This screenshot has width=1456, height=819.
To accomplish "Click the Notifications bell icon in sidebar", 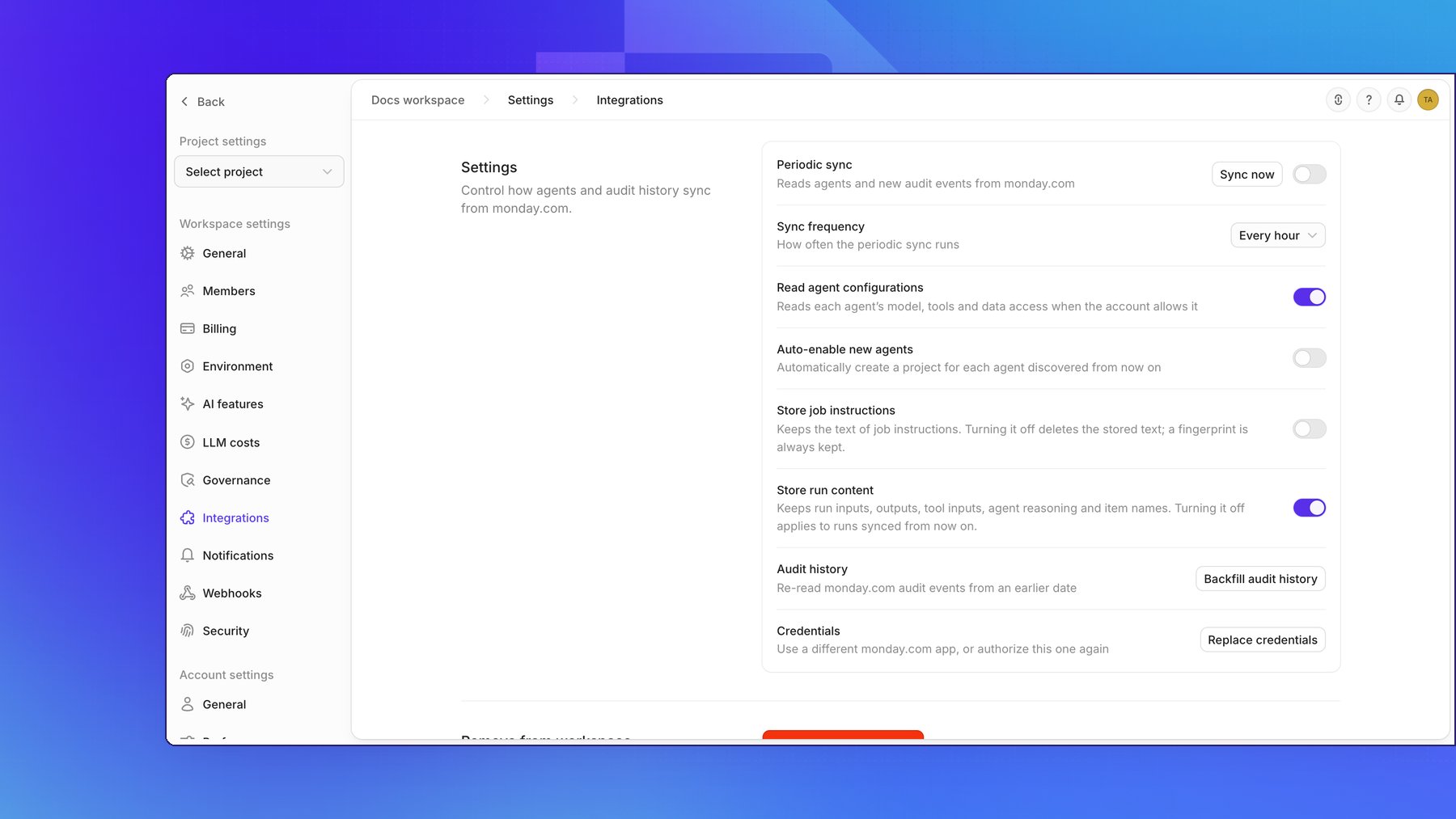I will [x=188, y=555].
